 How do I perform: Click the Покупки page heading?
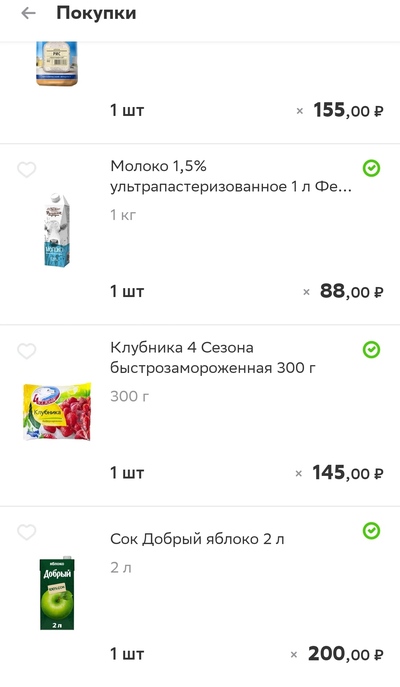96,13
